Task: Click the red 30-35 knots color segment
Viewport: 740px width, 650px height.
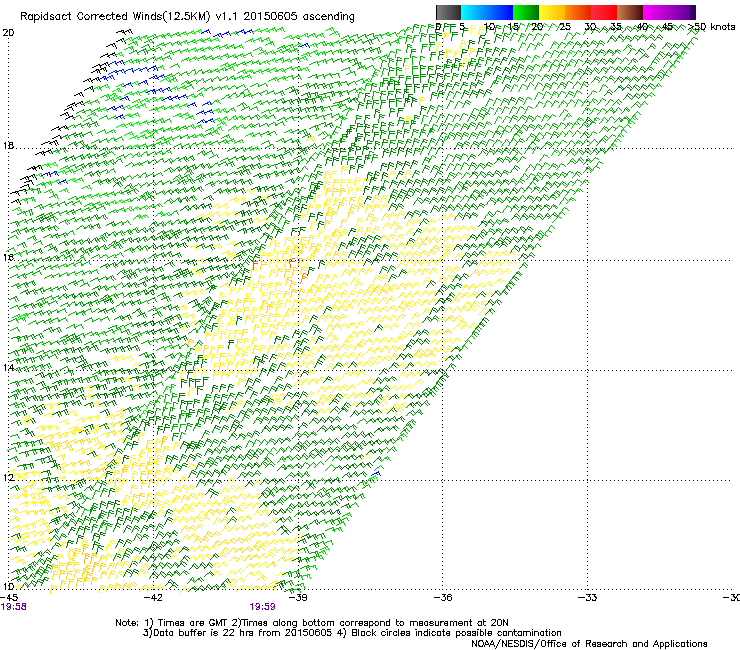Action: 604,12
